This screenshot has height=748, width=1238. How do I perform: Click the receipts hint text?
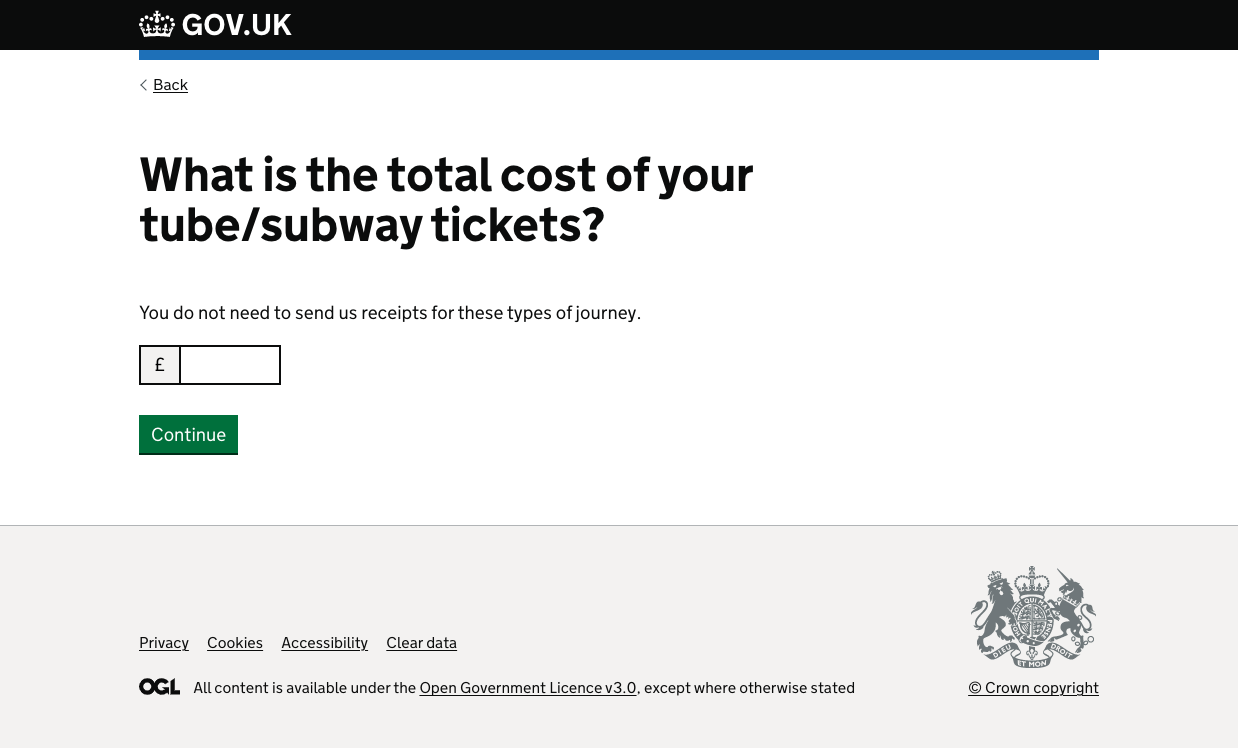390,313
